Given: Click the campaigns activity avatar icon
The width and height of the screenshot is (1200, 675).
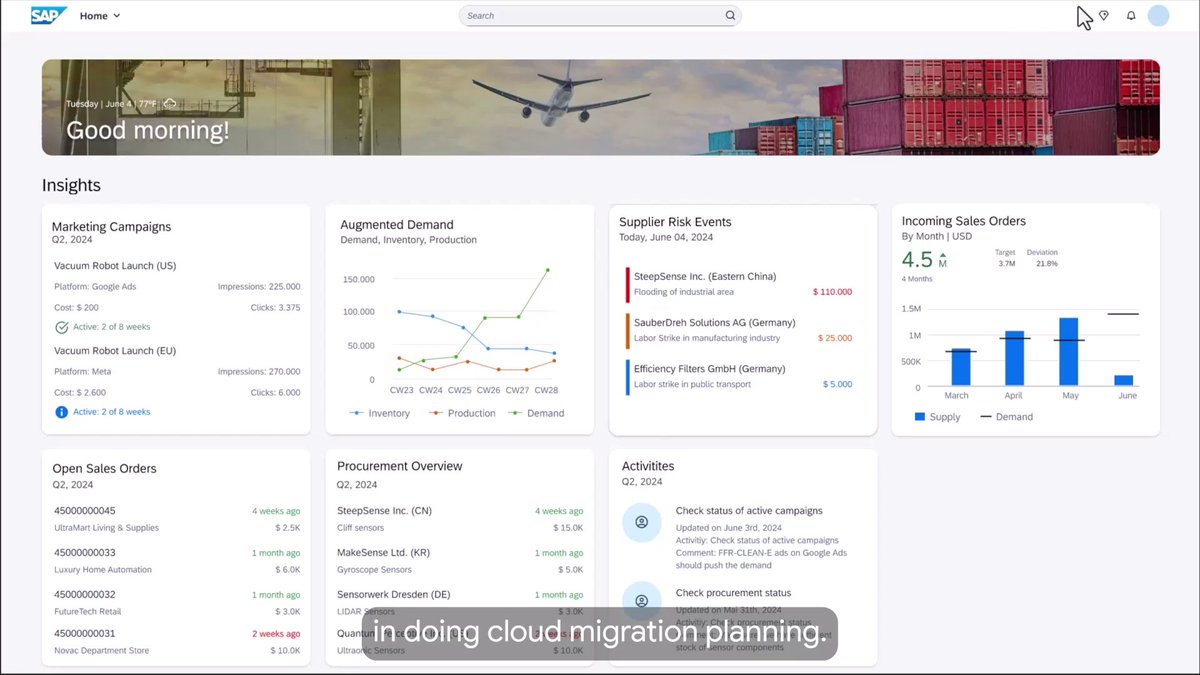Looking at the screenshot, I should pos(642,523).
